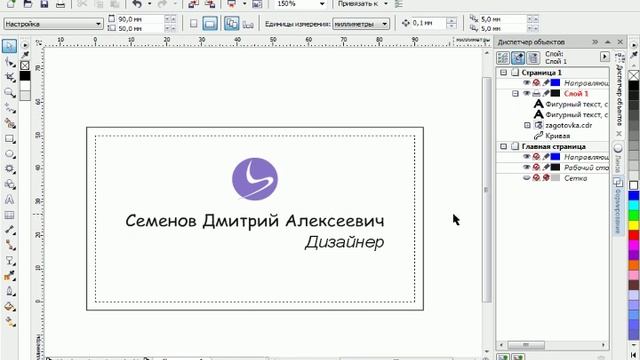The image size is (640, 360).
Task: Open the zoom level 150% dropdown
Action: (322, 4)
